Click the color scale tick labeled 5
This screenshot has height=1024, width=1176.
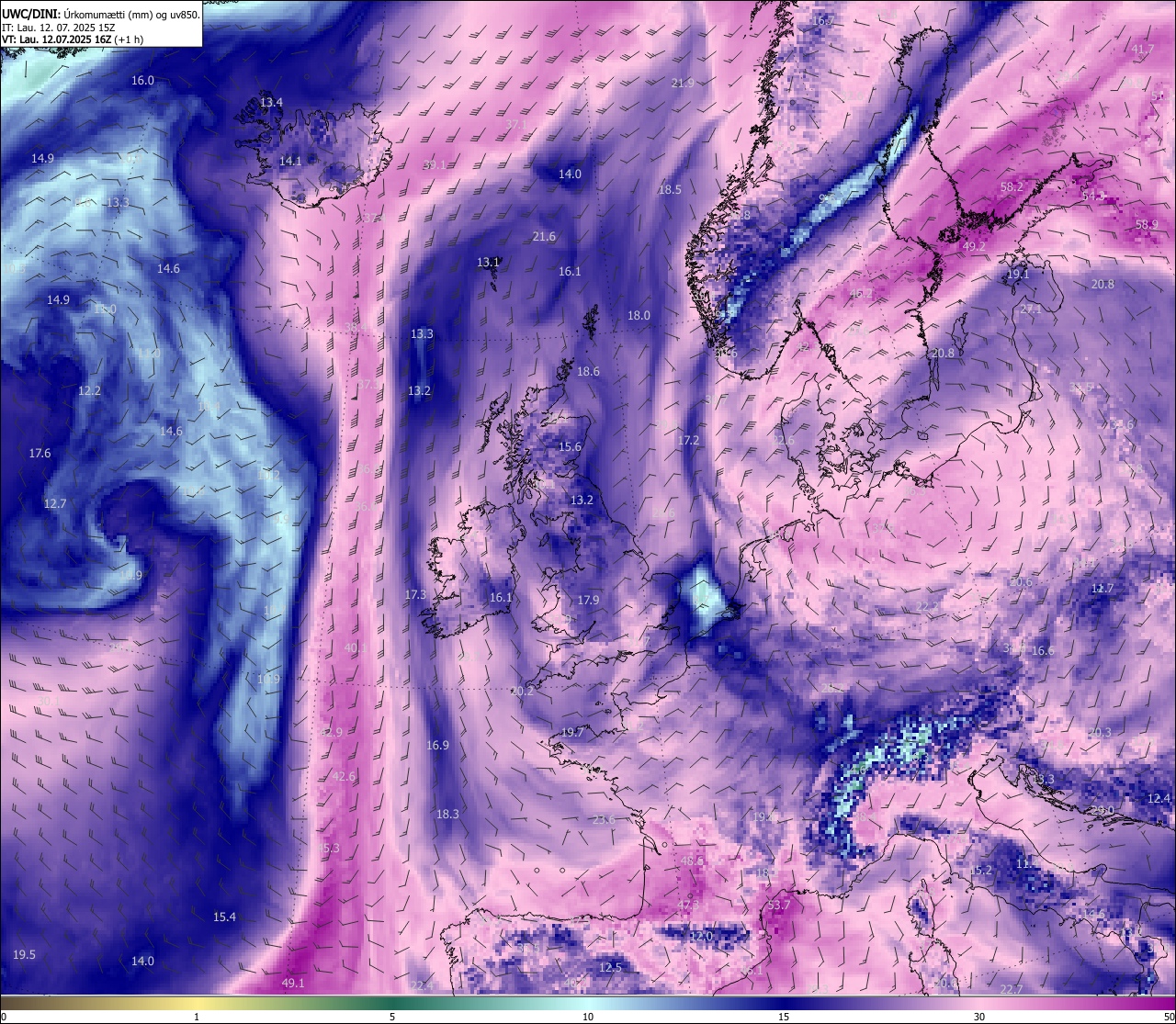(x=392, y=1017)
